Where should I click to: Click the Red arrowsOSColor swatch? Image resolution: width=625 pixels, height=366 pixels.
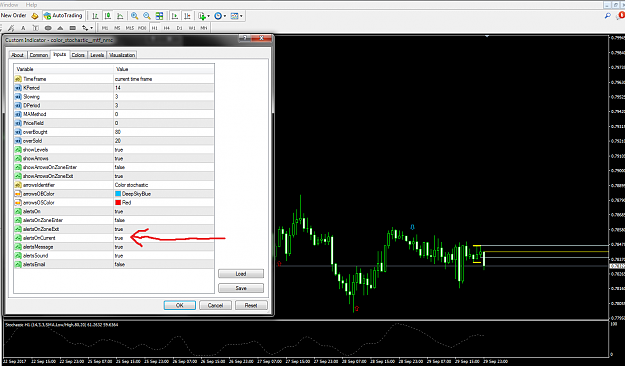(118, 203)
